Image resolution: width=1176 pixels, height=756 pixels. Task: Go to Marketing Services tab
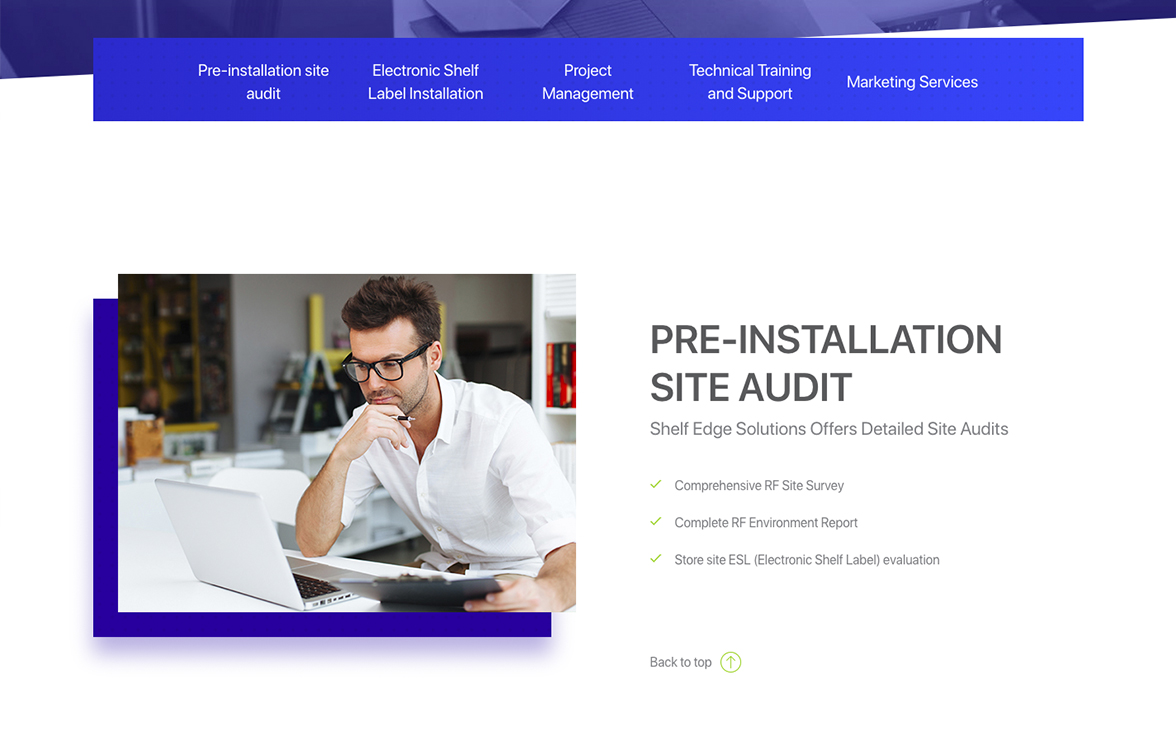click(912, 82)
